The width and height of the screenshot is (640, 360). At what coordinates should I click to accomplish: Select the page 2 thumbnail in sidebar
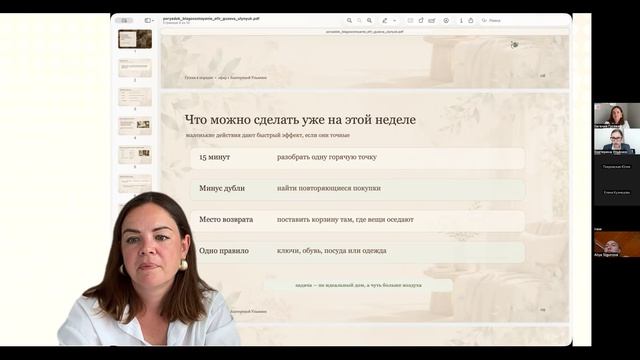[135, 68]
